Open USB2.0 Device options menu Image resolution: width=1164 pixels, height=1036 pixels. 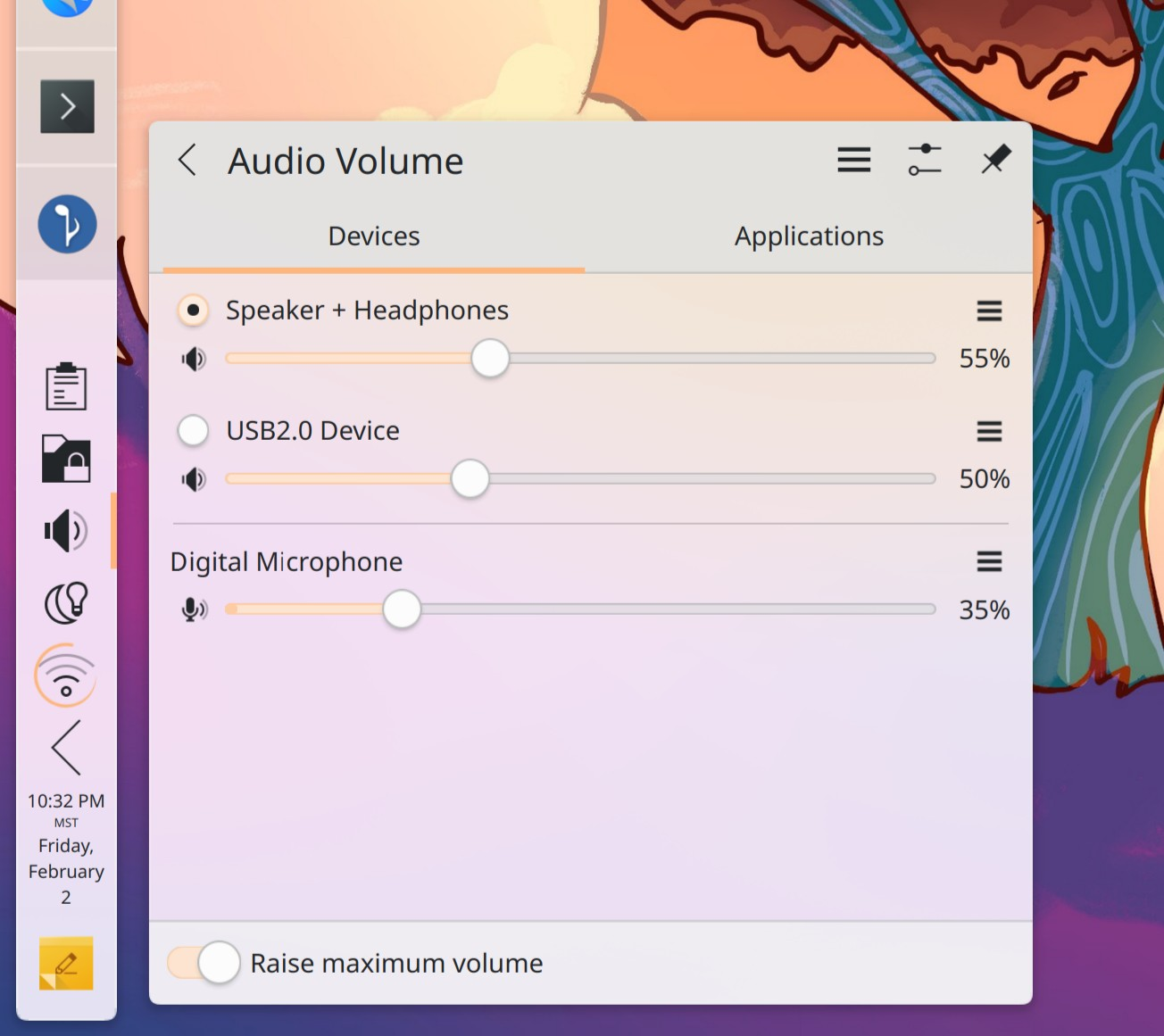pyautogui.click(x=989, y=432)
